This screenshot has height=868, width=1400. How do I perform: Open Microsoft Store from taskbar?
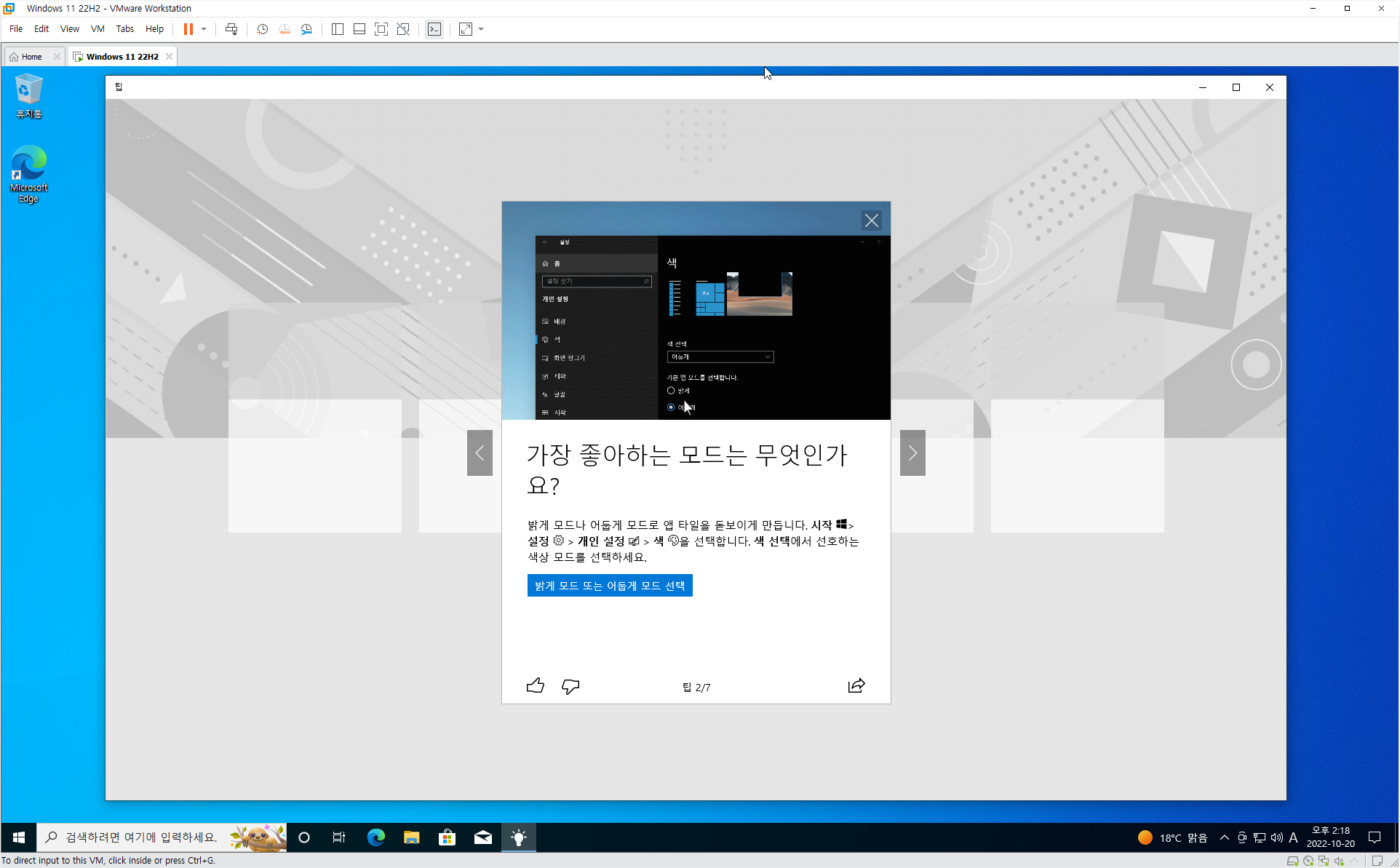tap(447, 837)
